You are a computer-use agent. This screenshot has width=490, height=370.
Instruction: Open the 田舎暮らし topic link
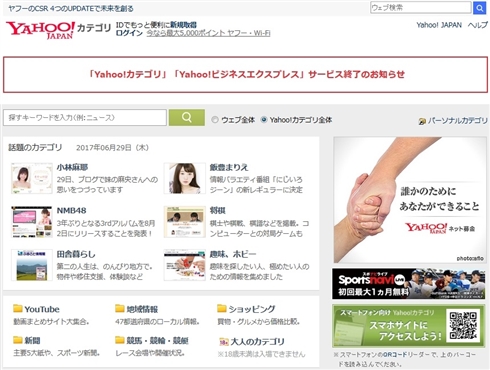click(76, 254)
